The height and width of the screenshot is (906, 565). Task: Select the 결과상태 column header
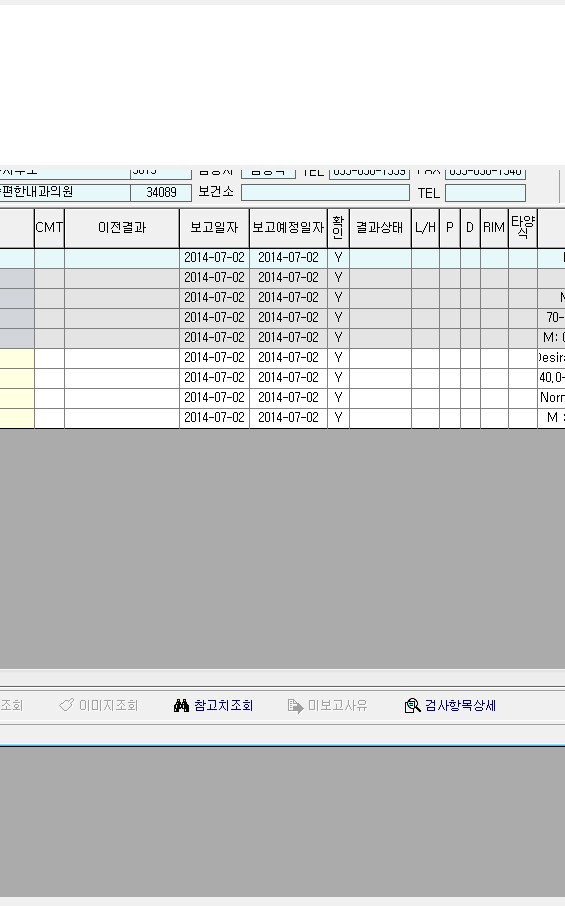[380, 228]
